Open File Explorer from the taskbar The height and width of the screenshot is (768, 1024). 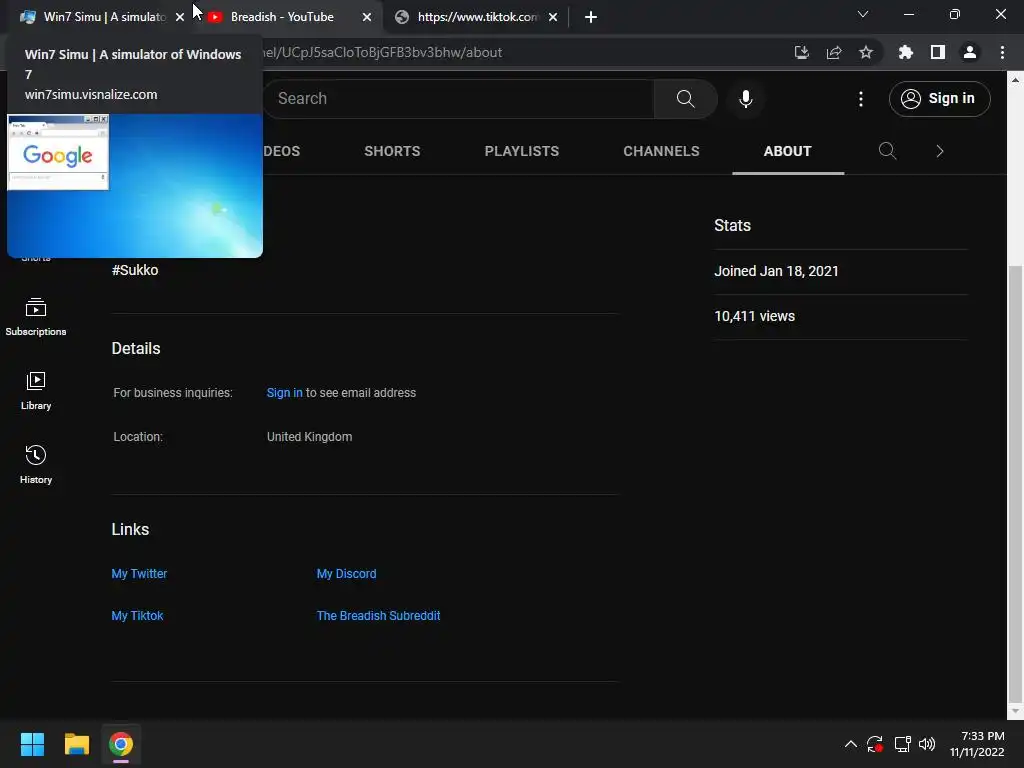point(76,744)
